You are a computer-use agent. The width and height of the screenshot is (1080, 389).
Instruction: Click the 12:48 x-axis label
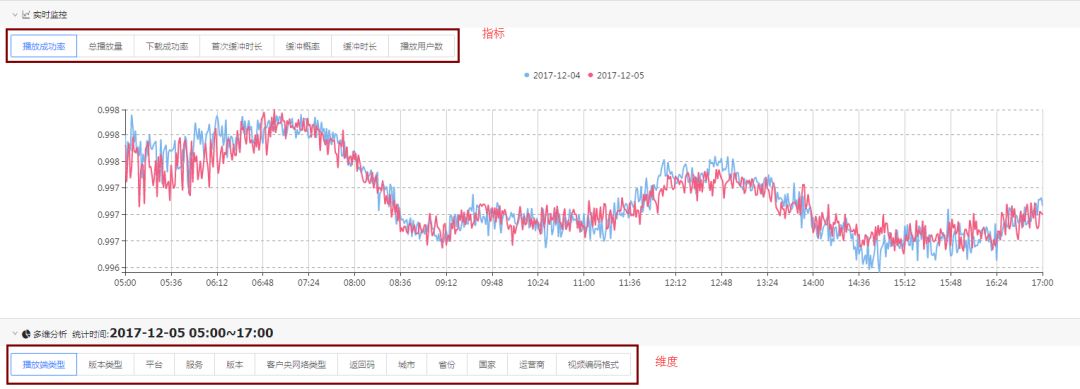(721, 282)
